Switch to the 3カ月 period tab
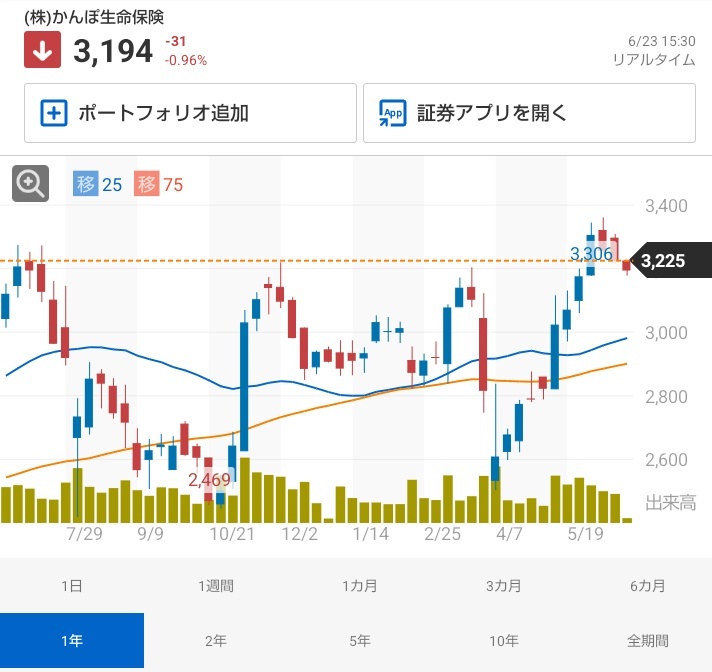712x672 pixels. click(504, 586)
